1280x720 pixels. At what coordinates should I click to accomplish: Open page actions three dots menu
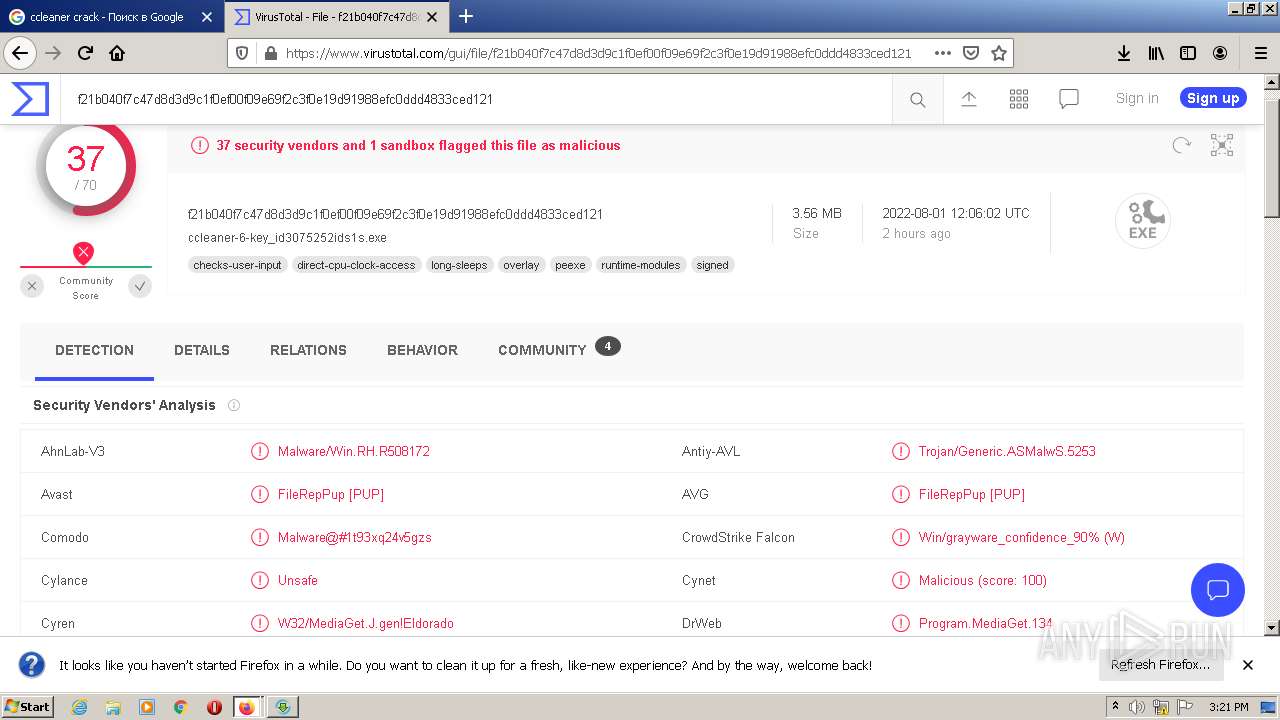[x=942, y=53]
